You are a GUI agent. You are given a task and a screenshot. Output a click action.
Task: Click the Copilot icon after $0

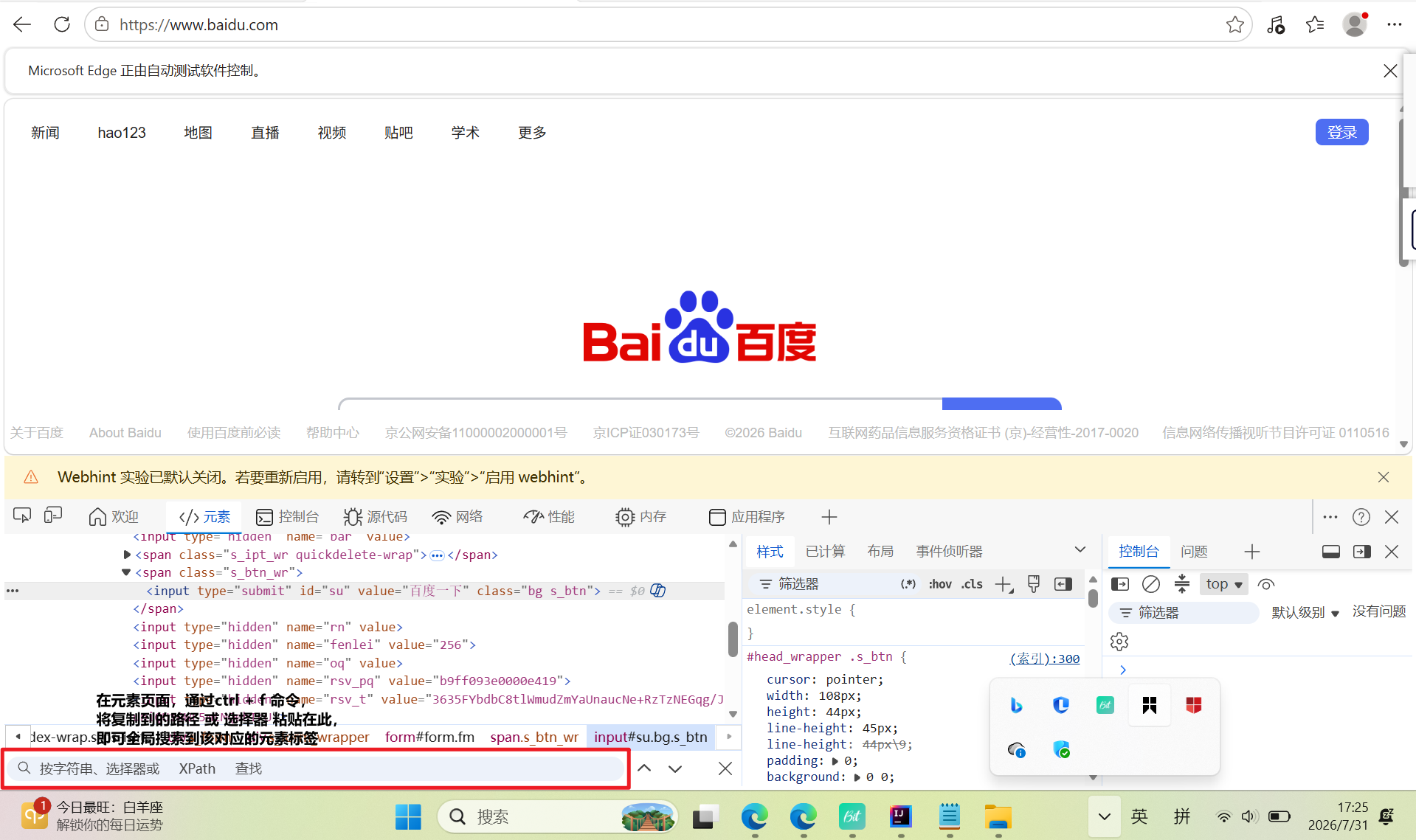[658, 591]
